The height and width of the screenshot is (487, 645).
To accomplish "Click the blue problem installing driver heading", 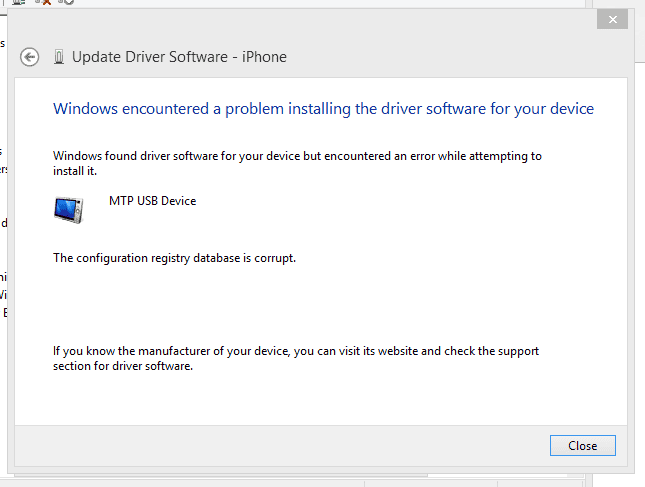I will pyautogui.click(x=323, y=109).
